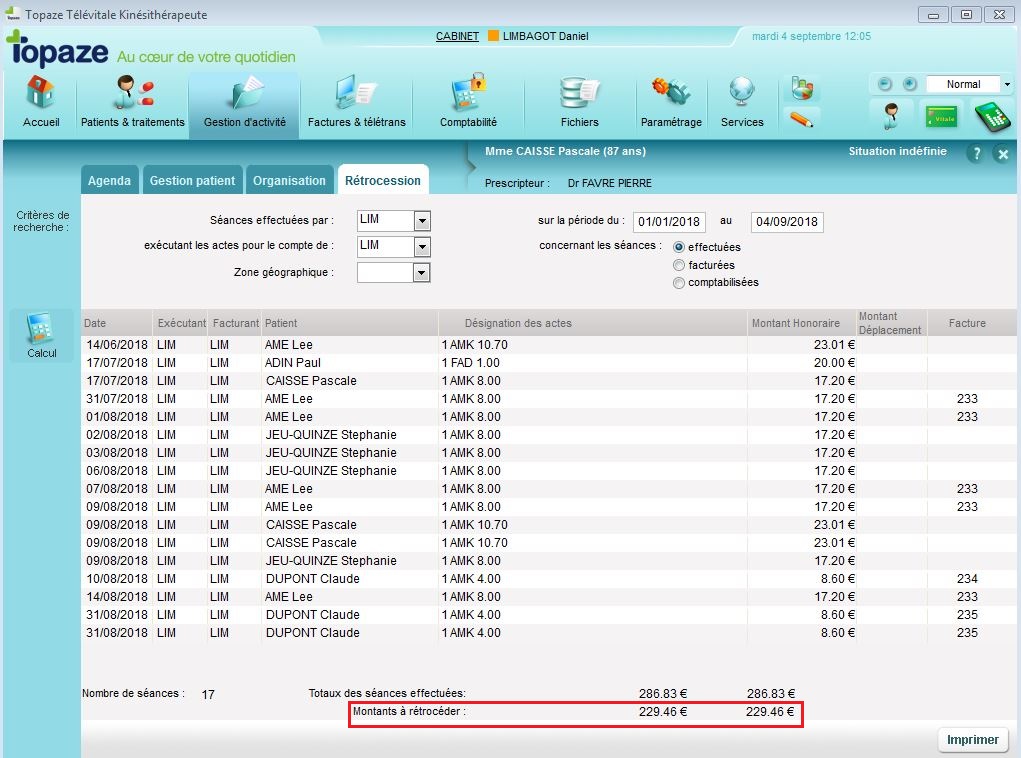Select the effectuées radio button
This screenshot has height=758, width=1021.
(678, 247)
